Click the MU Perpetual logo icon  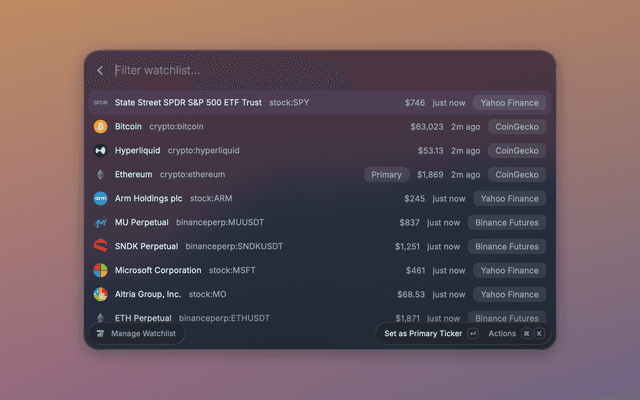click(x=100, y=222)
